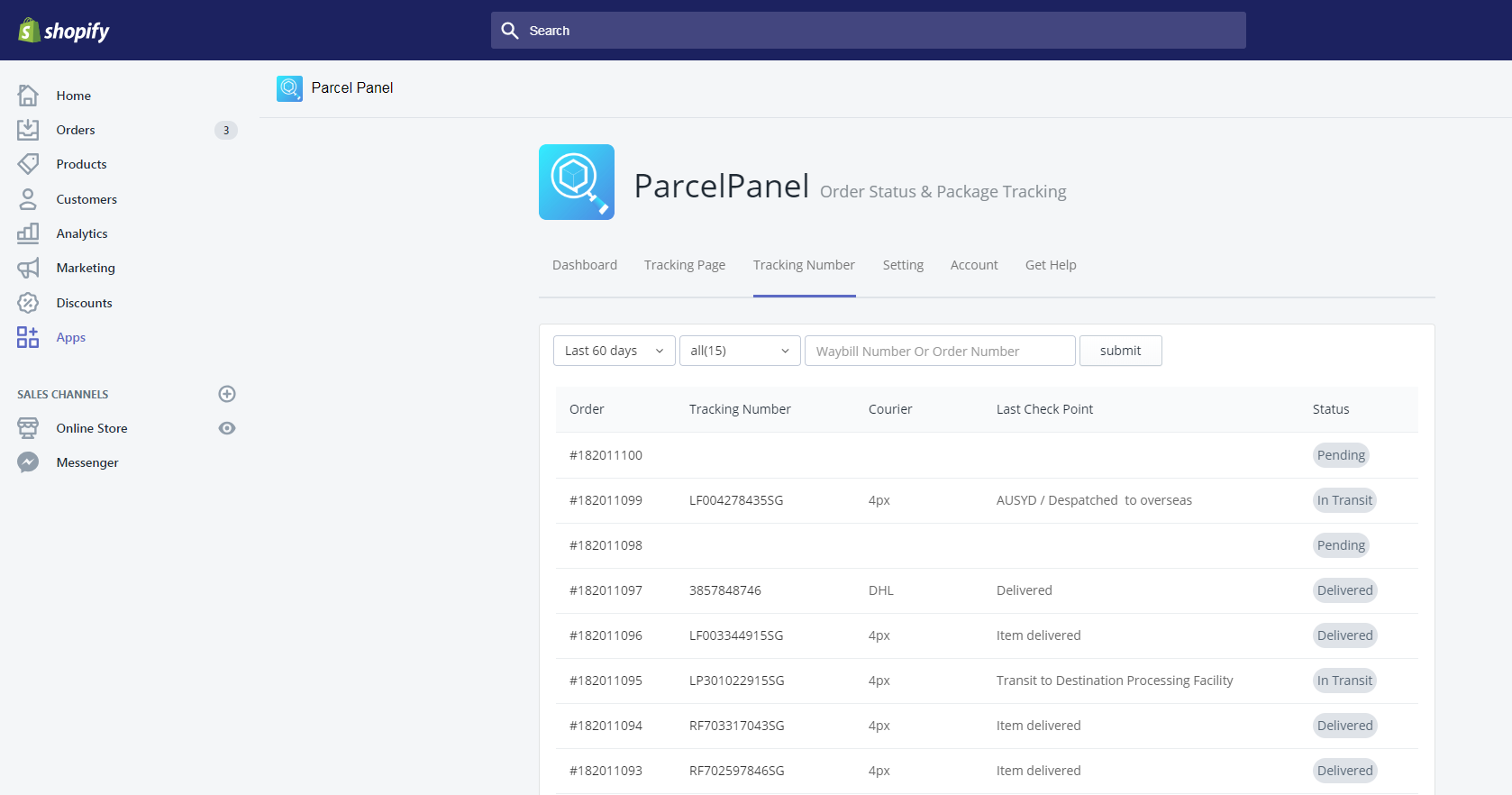1512x795 pixels.
Task: Open Customers in sidebar
Action: pos(87,199)
